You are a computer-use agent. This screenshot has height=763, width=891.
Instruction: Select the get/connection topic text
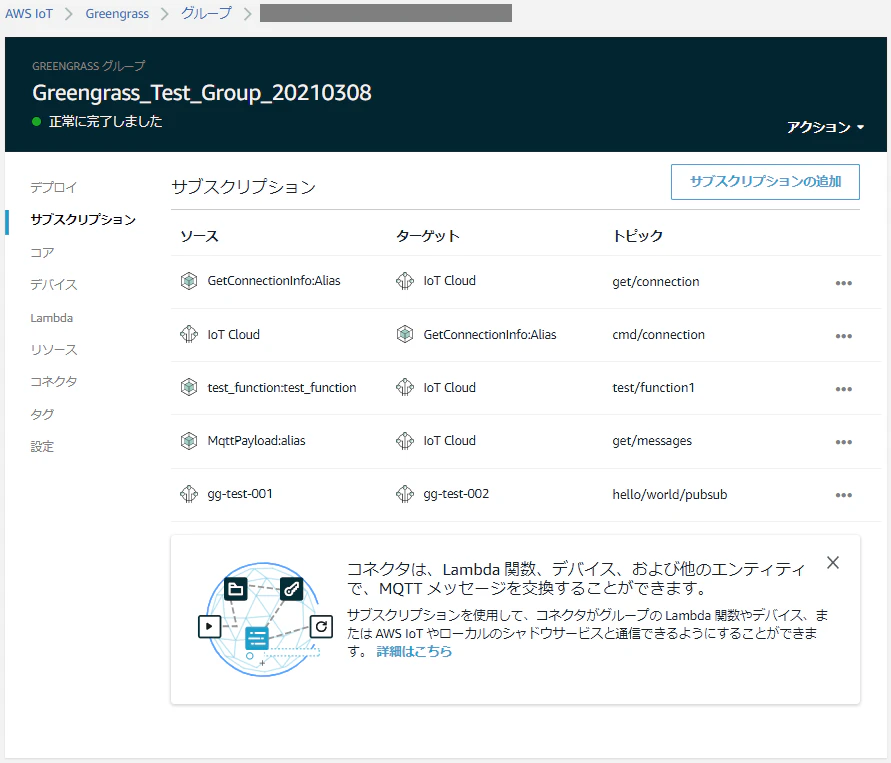click(656, 282)
